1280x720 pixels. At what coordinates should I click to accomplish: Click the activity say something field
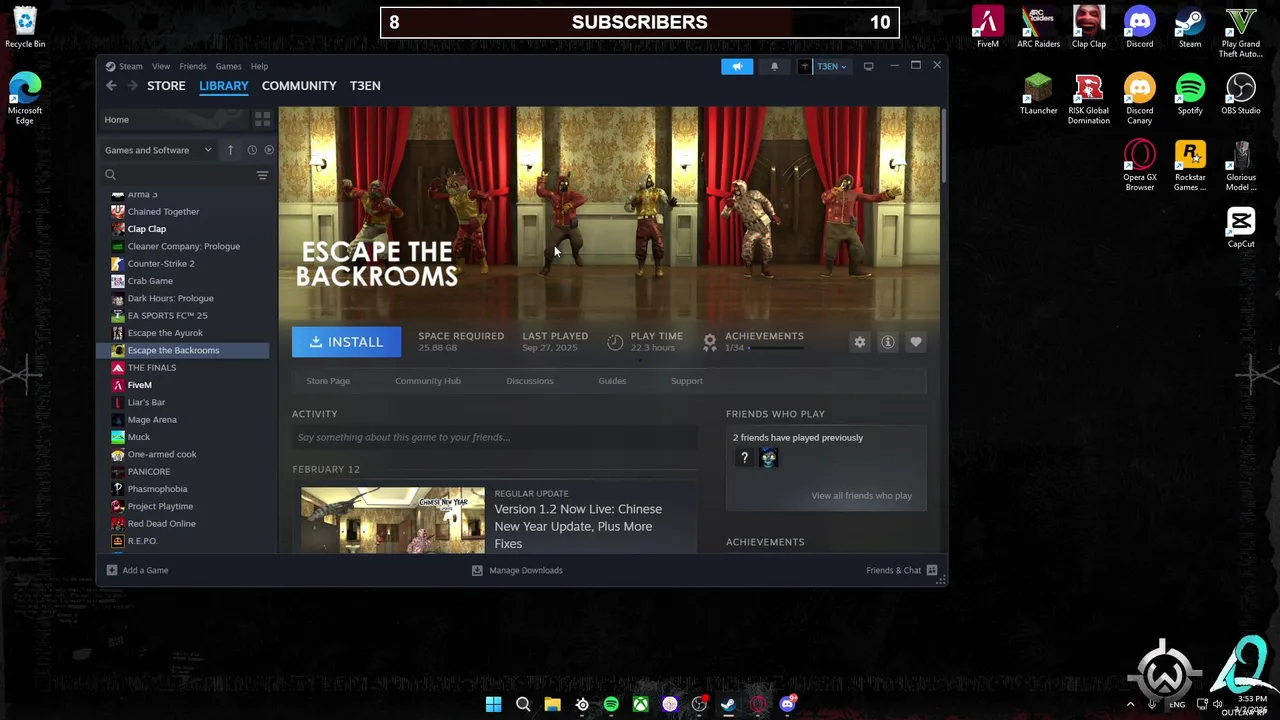coord(494,437)
